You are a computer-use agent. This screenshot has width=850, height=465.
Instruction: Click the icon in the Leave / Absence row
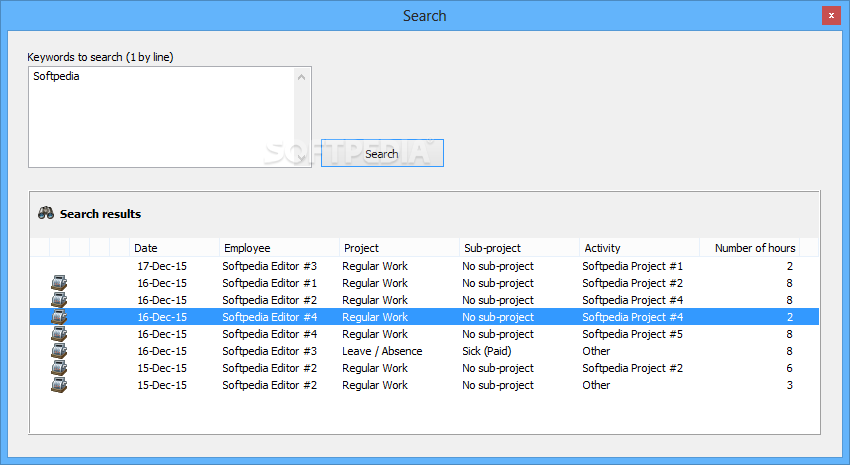59,351
